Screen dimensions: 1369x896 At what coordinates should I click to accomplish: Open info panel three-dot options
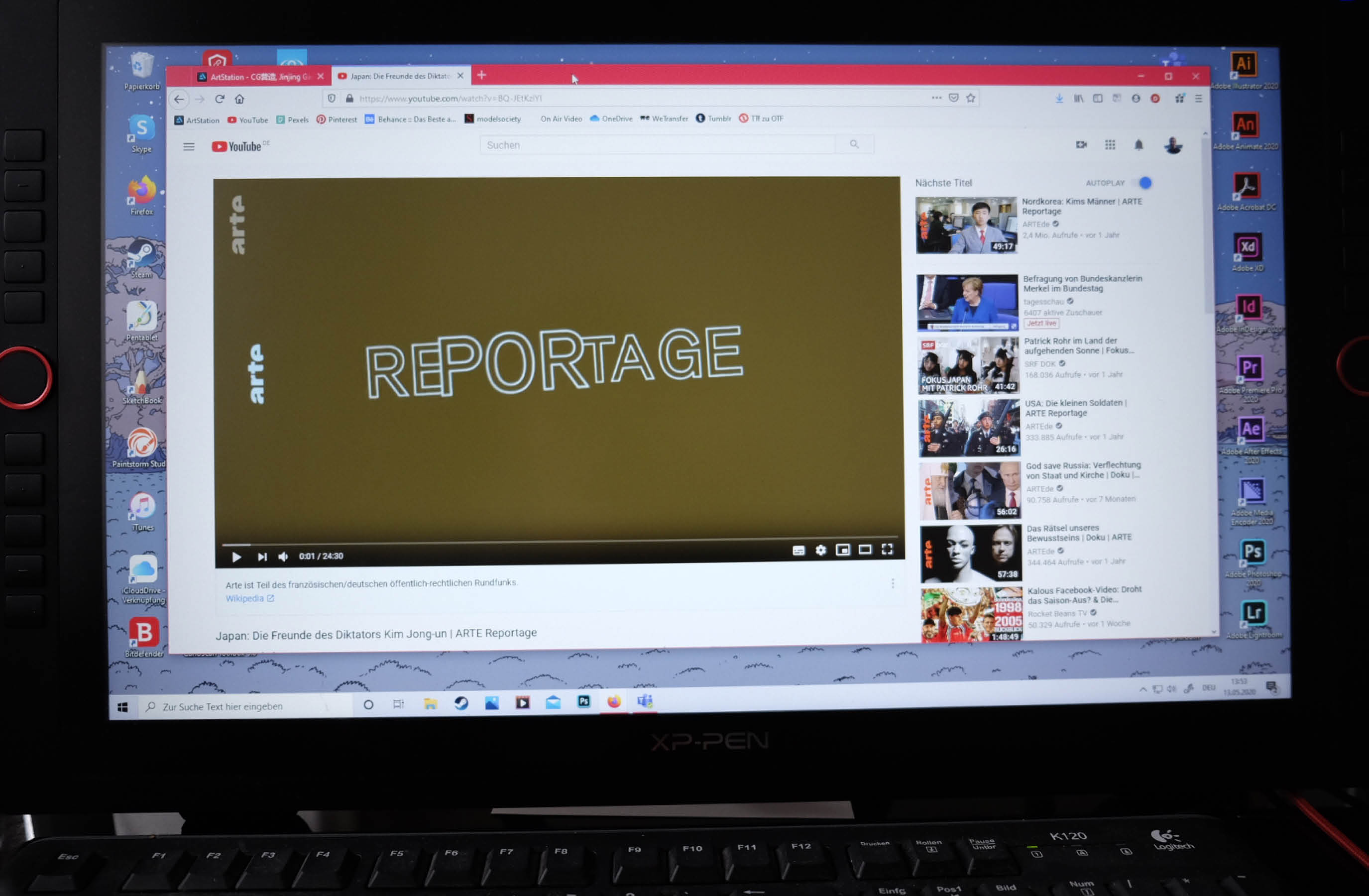pos(893,584)
